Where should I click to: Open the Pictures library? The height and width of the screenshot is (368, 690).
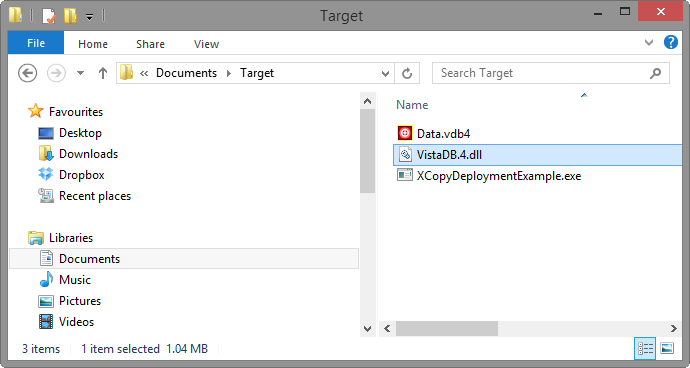click(80, 301)
